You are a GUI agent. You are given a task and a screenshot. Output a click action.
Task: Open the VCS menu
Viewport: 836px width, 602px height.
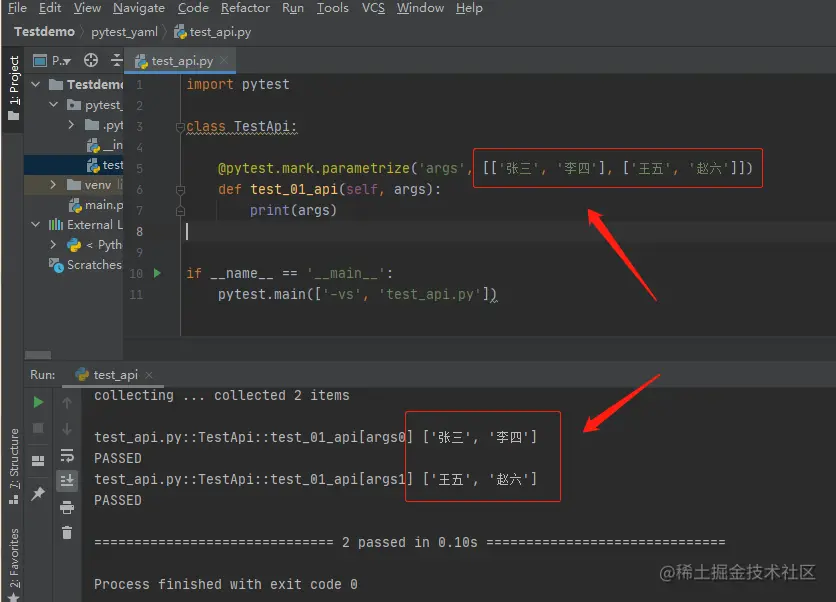point(373,8)
